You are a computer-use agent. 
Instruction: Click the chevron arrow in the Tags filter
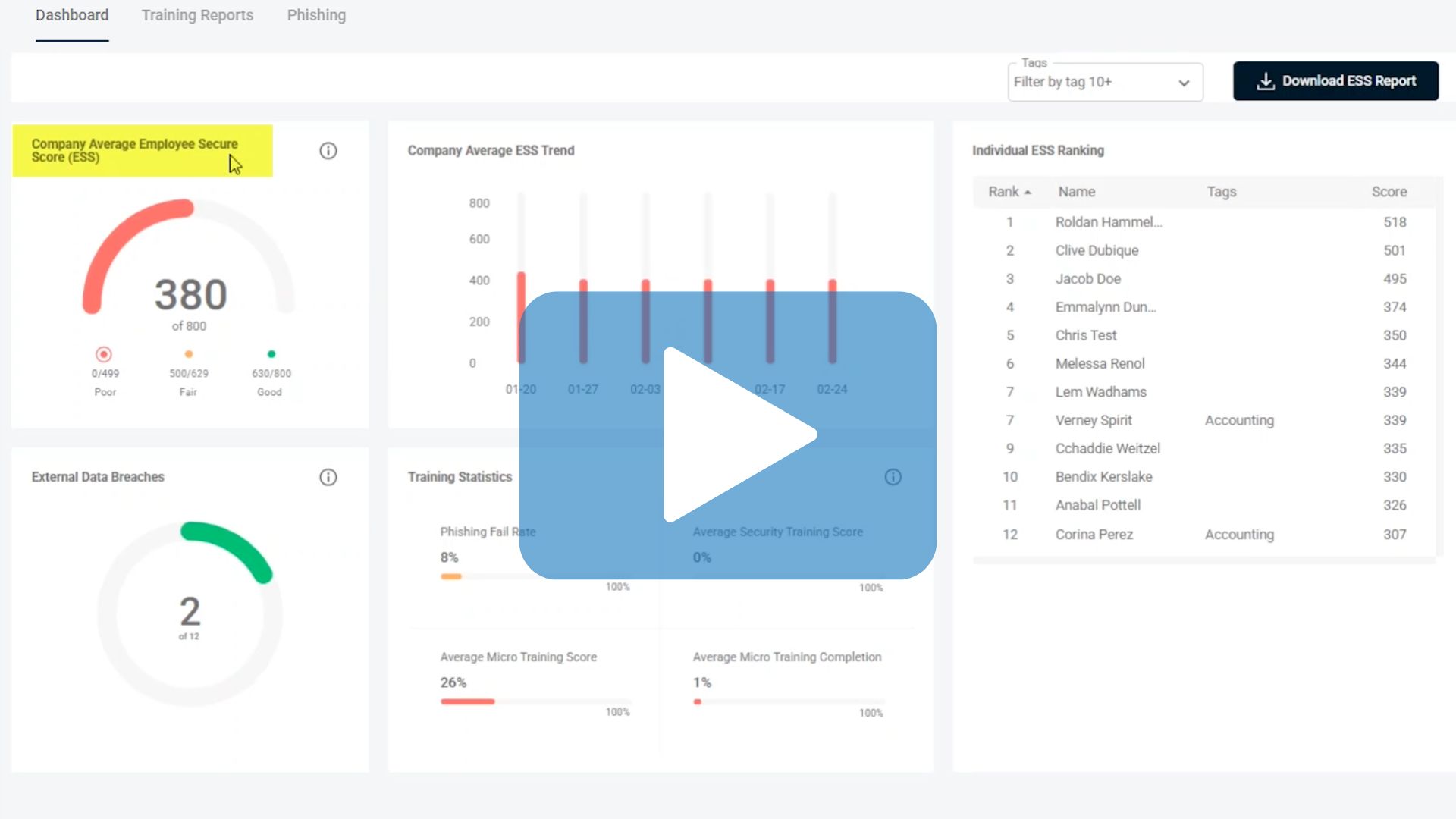1184,83
